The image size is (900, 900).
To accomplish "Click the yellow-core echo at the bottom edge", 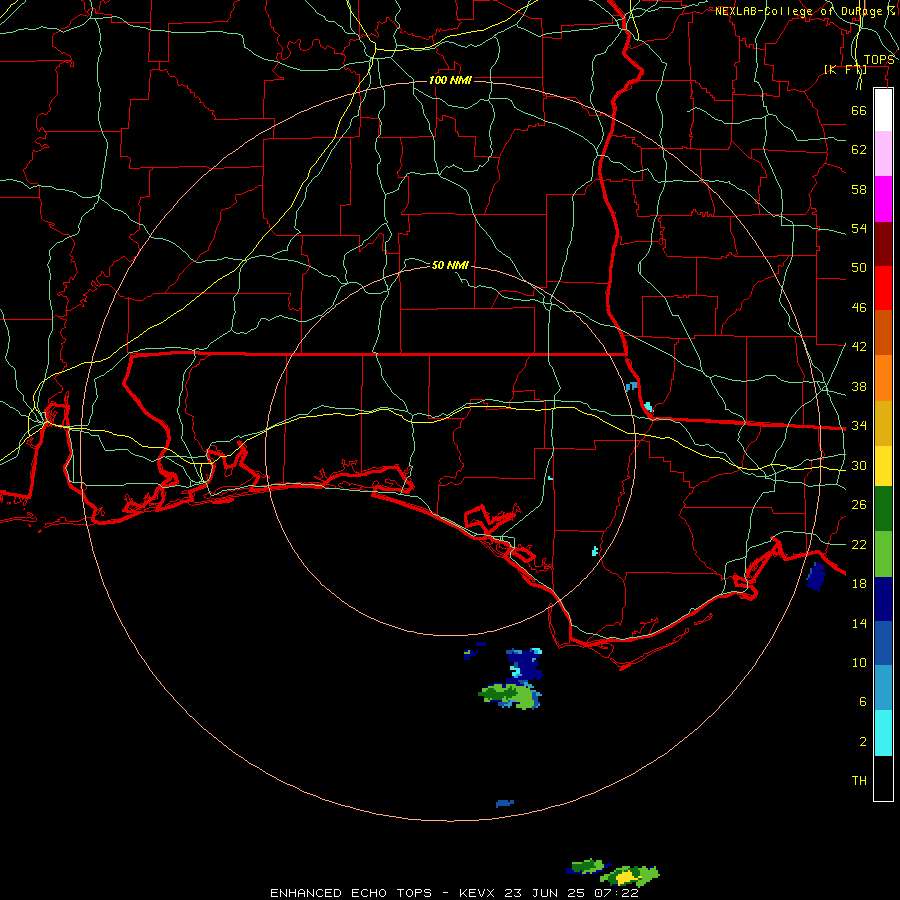I will tap(630, 876).
